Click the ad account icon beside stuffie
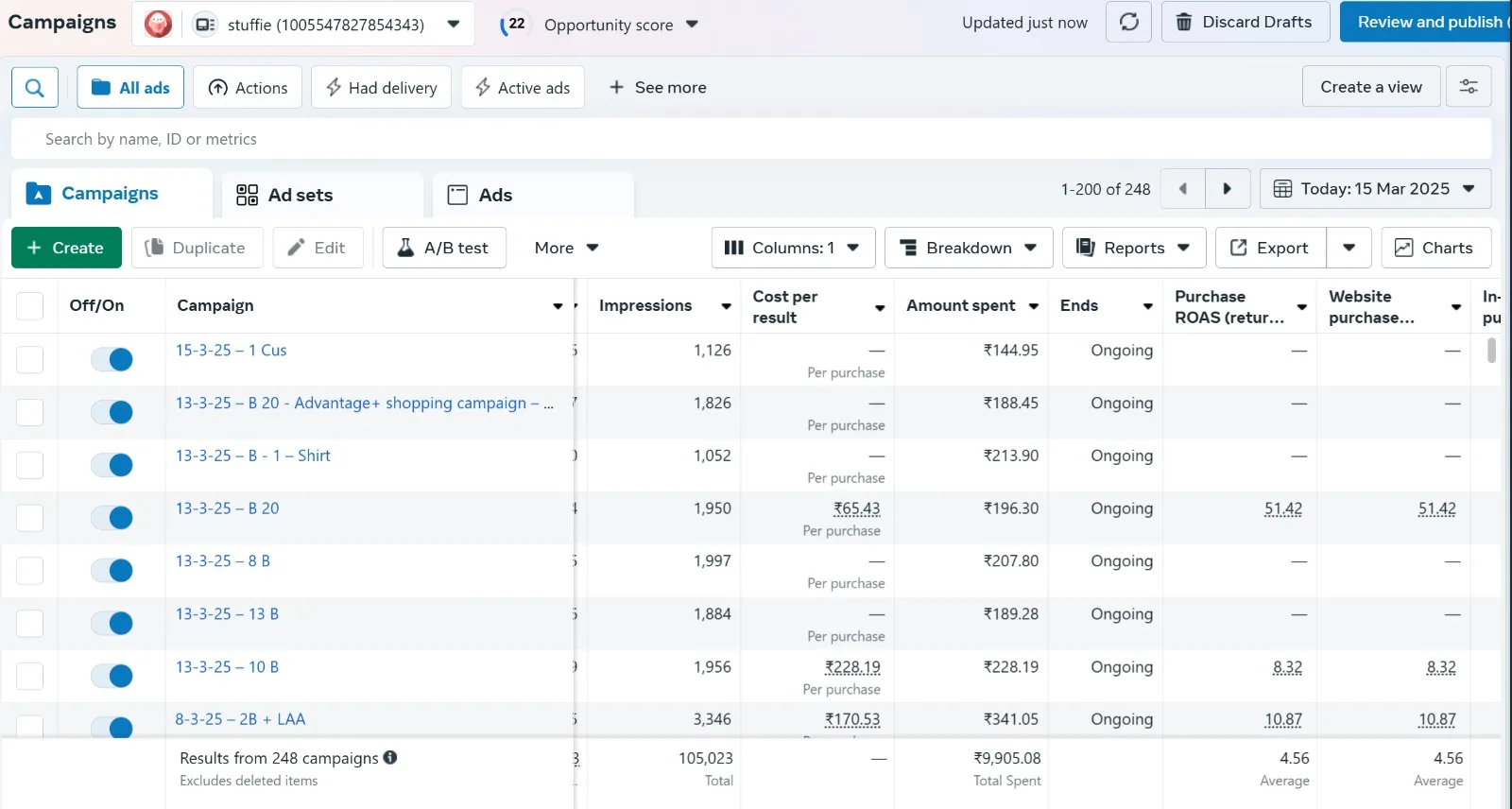This screenshot has height=809, width=1512. [205, 25]
